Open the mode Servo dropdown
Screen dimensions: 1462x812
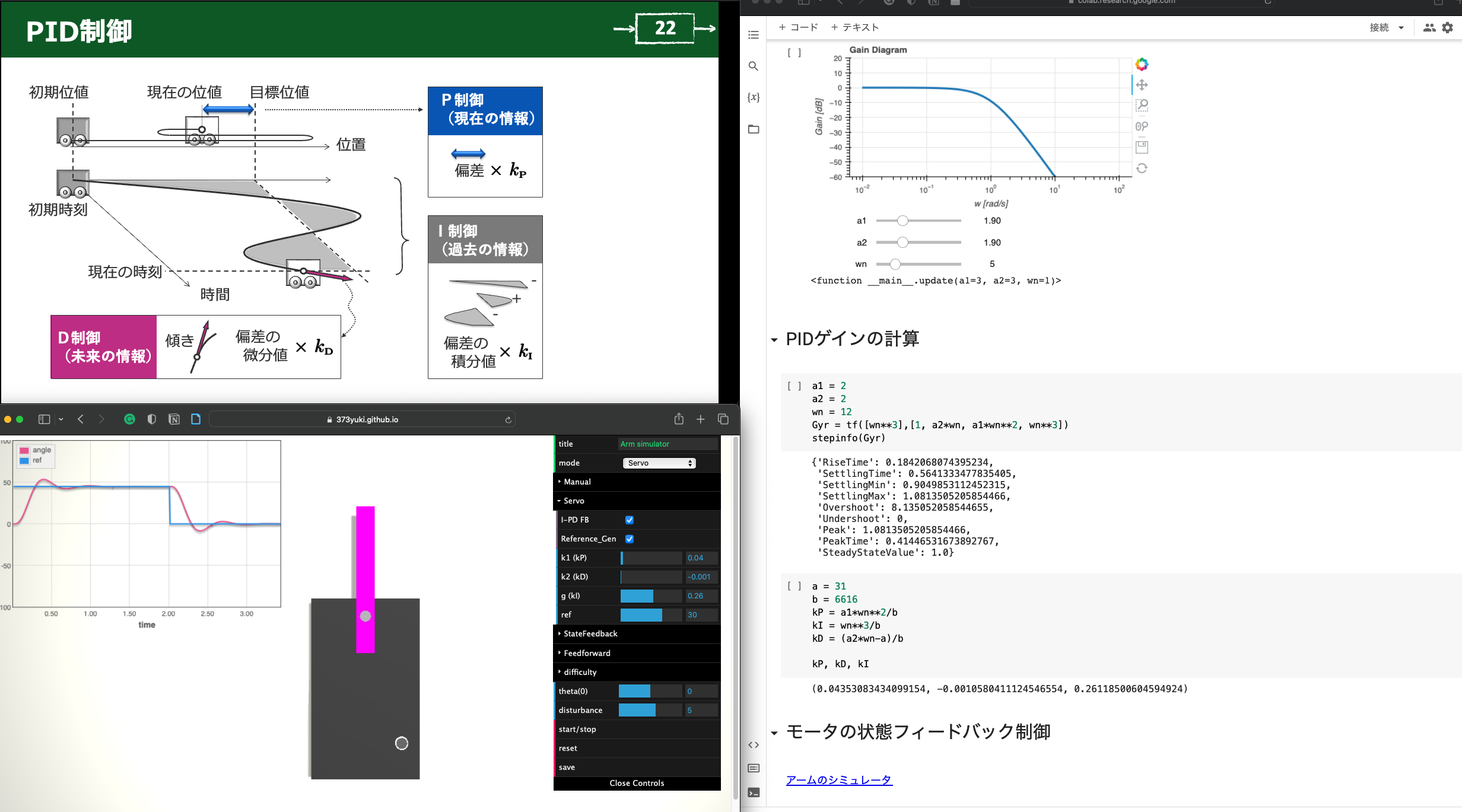[659, 463]
